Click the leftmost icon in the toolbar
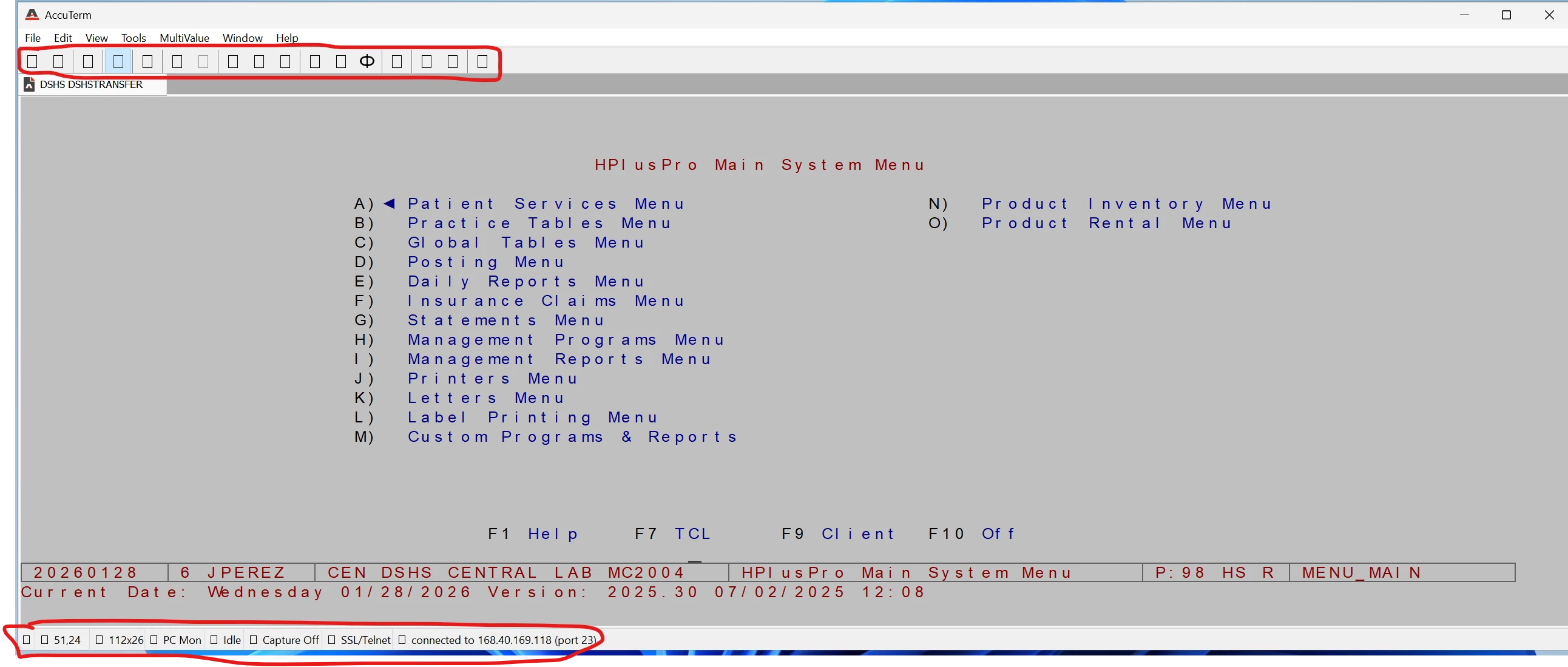 pyautogui.click(x=32, y=61)
